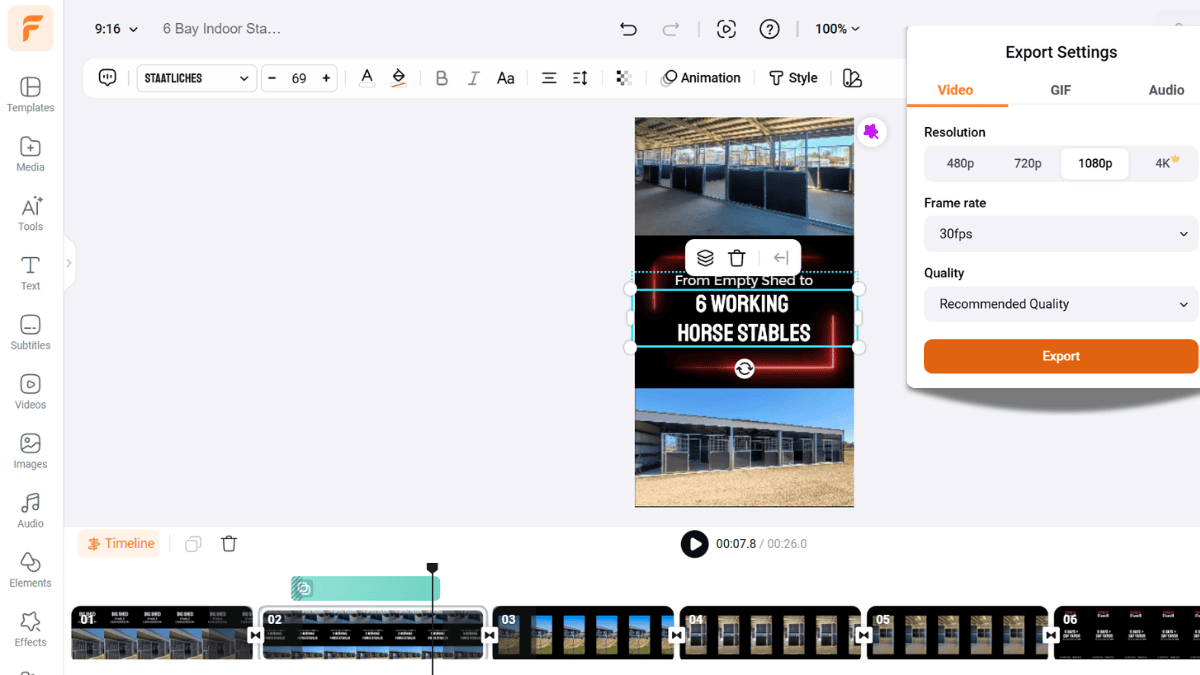Toggle italic text formatting
The height and width of the screenshot is (675, 1200).
coord(473,78)
